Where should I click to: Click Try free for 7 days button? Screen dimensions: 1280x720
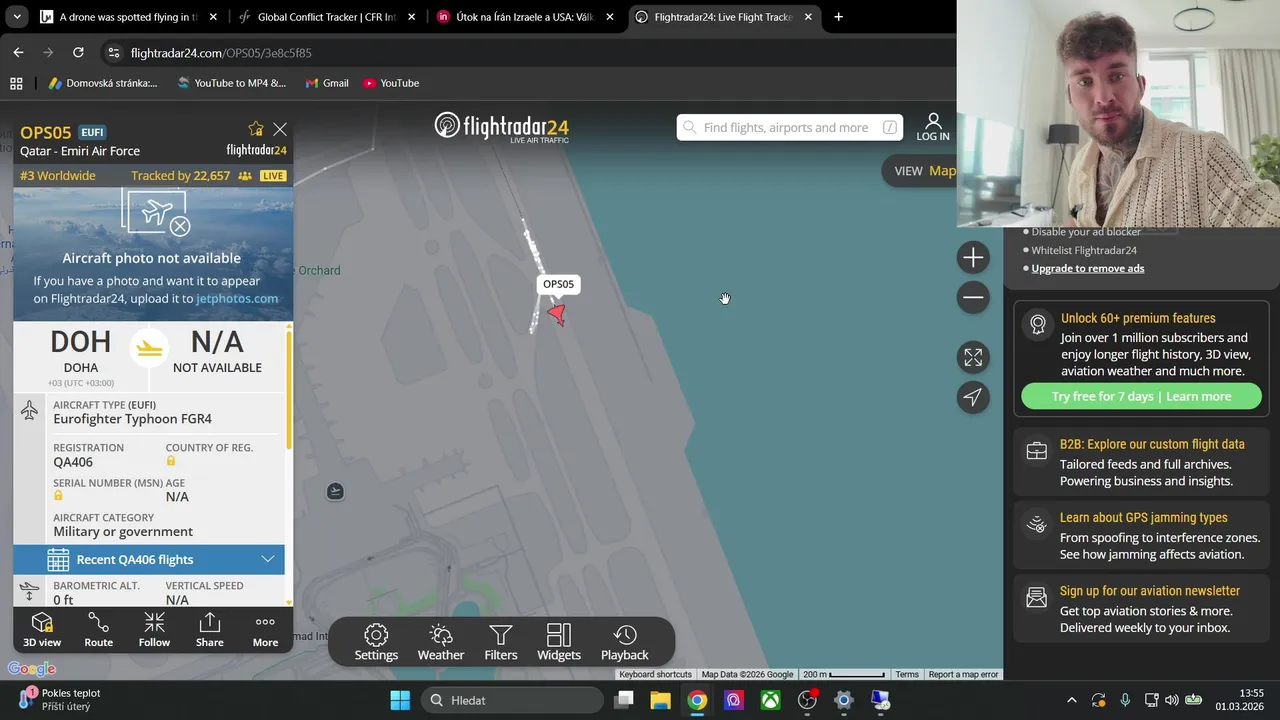[1141, 396]
